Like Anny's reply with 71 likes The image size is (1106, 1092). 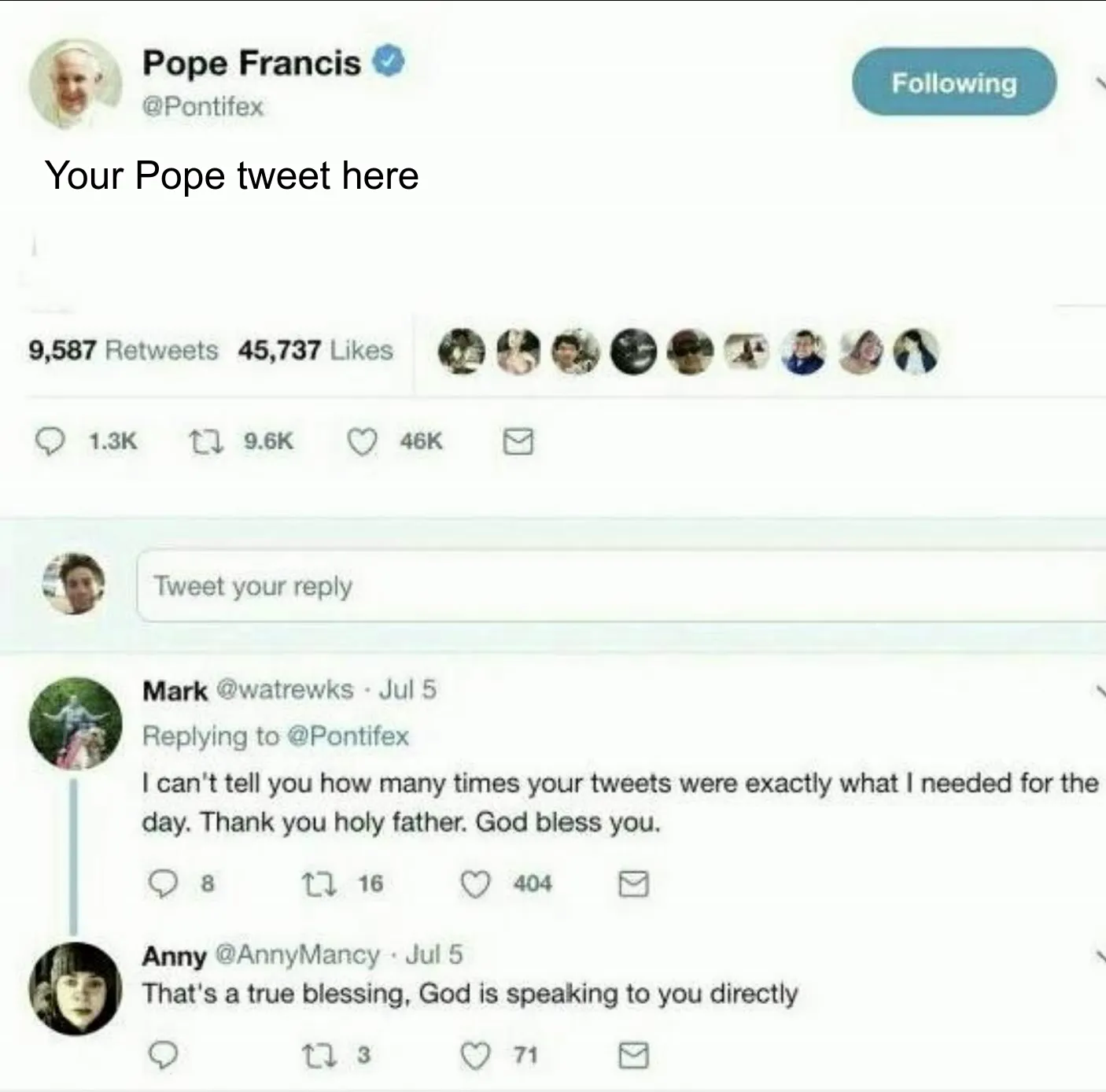pos(475,1055)
